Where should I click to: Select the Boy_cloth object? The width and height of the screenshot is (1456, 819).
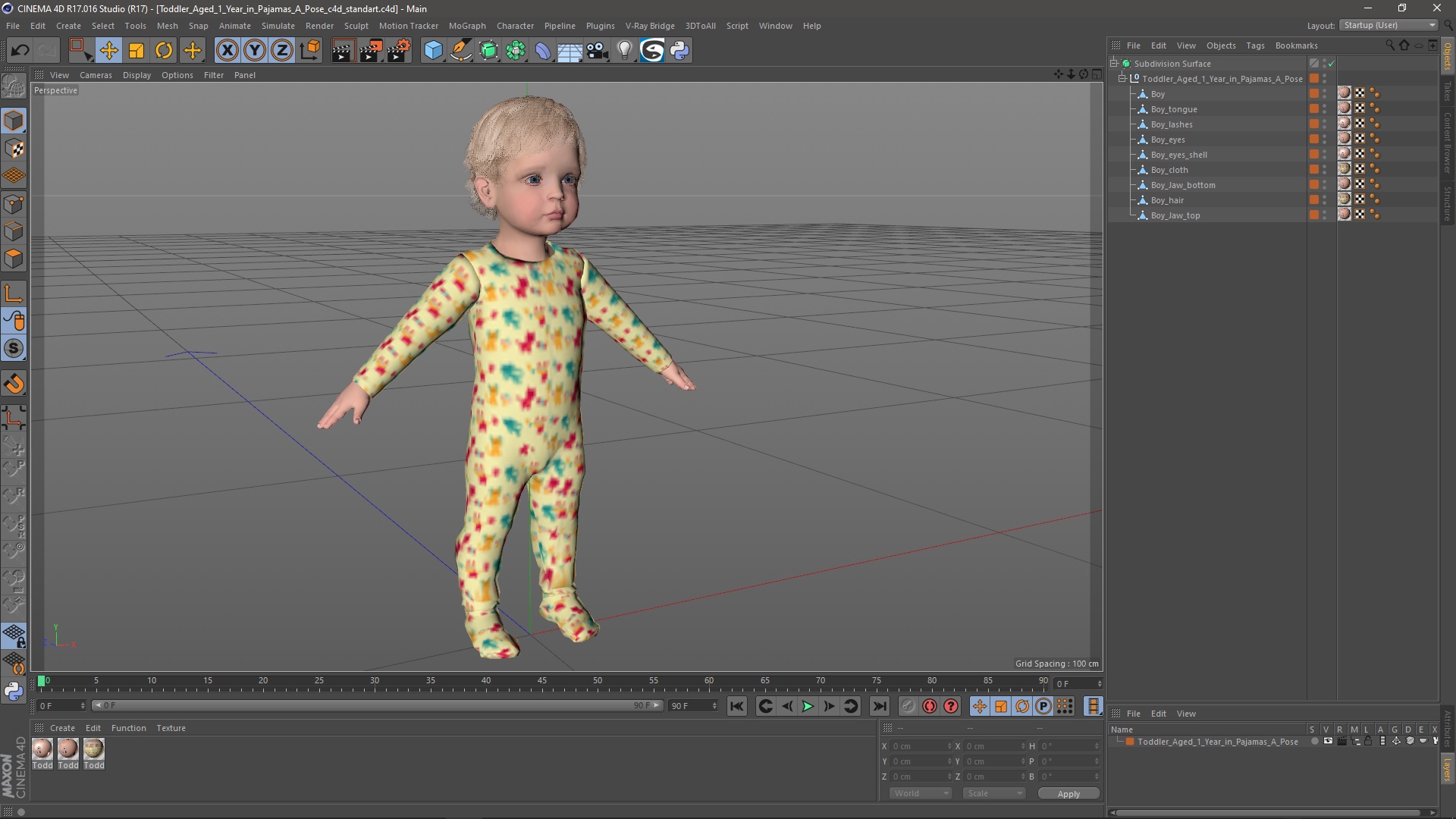(1169, 170)
